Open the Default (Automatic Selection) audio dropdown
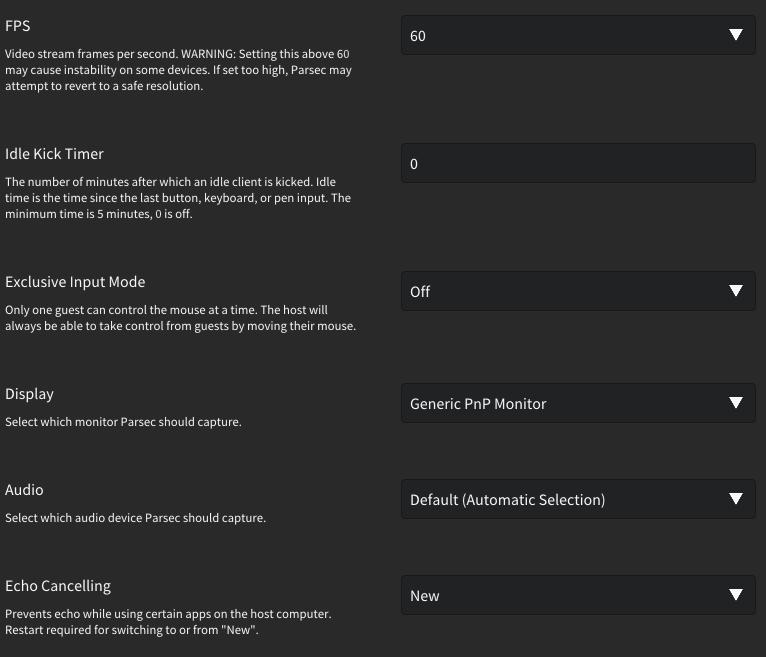 click(x=578, y=499)
